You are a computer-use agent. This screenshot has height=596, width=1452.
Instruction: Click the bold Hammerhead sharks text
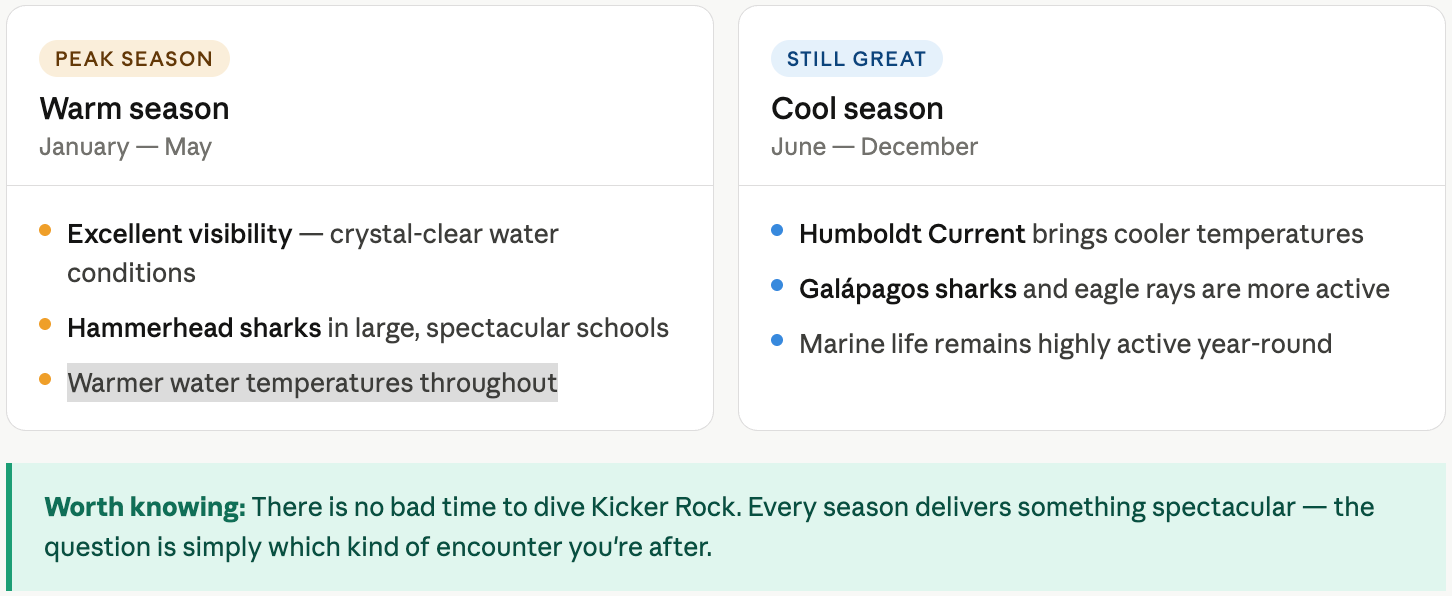[194, 328]
